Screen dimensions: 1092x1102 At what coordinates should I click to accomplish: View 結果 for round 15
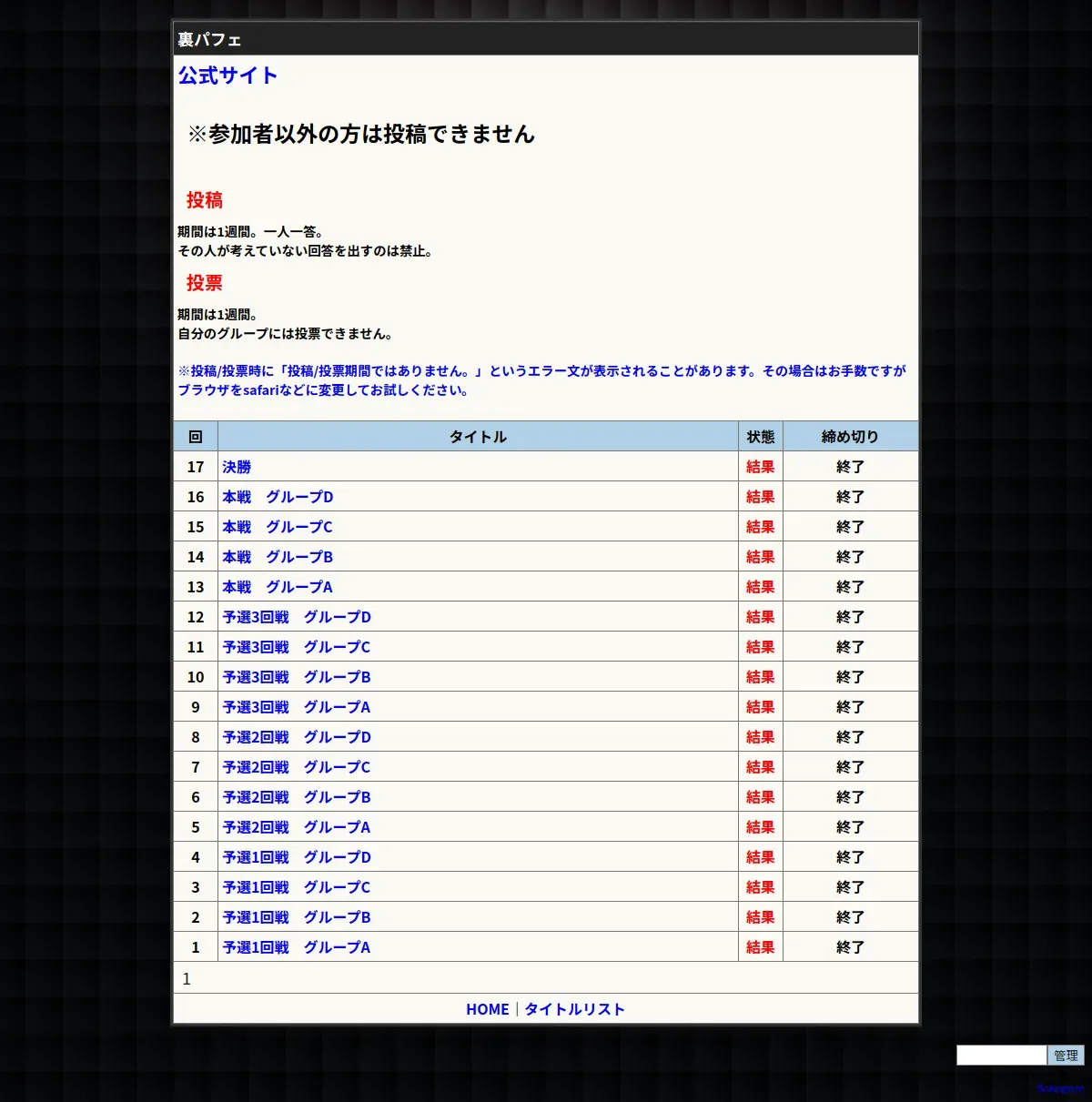(x=761, y=527)
